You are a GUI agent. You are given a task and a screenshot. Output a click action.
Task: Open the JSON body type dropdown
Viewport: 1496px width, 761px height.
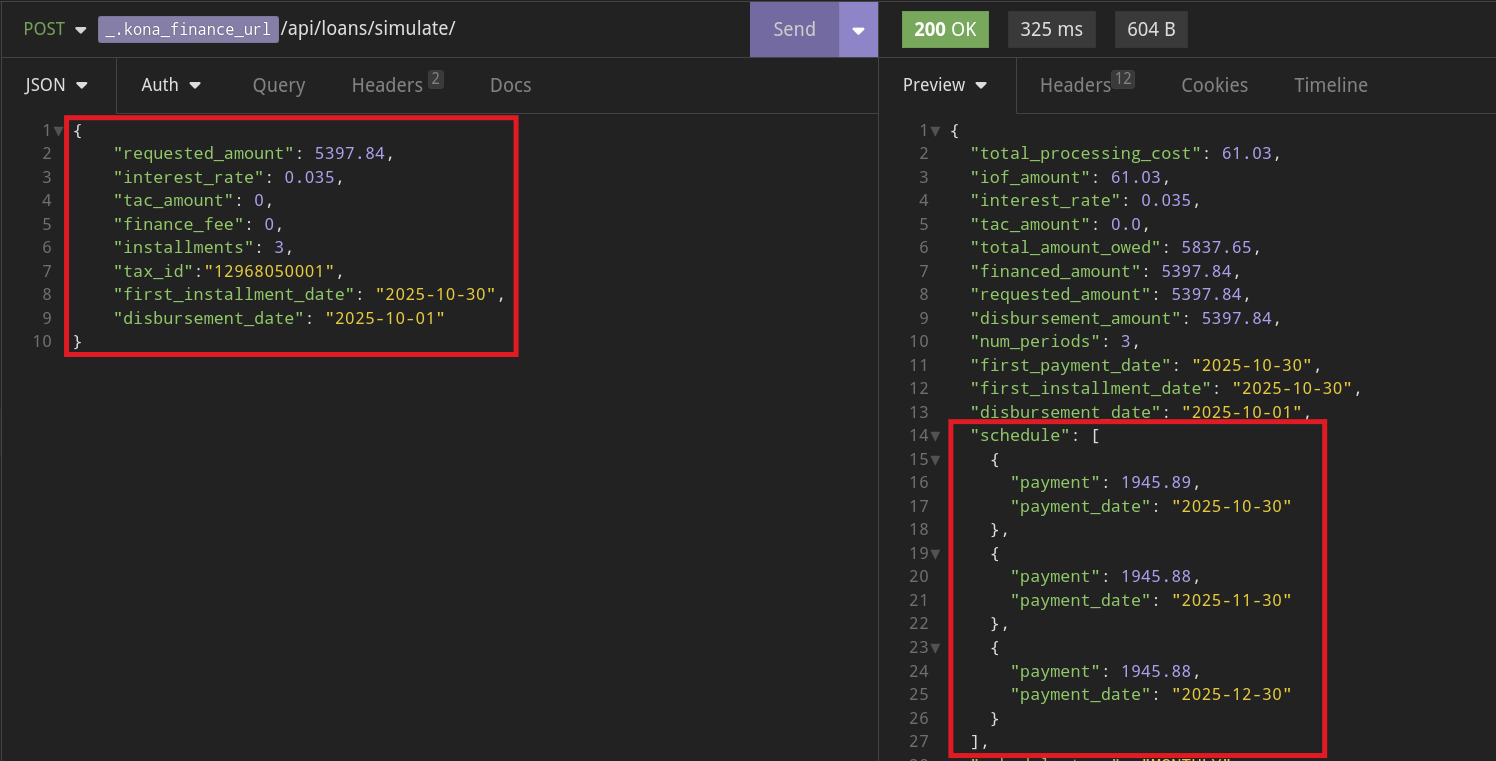(x=57, y=85)
